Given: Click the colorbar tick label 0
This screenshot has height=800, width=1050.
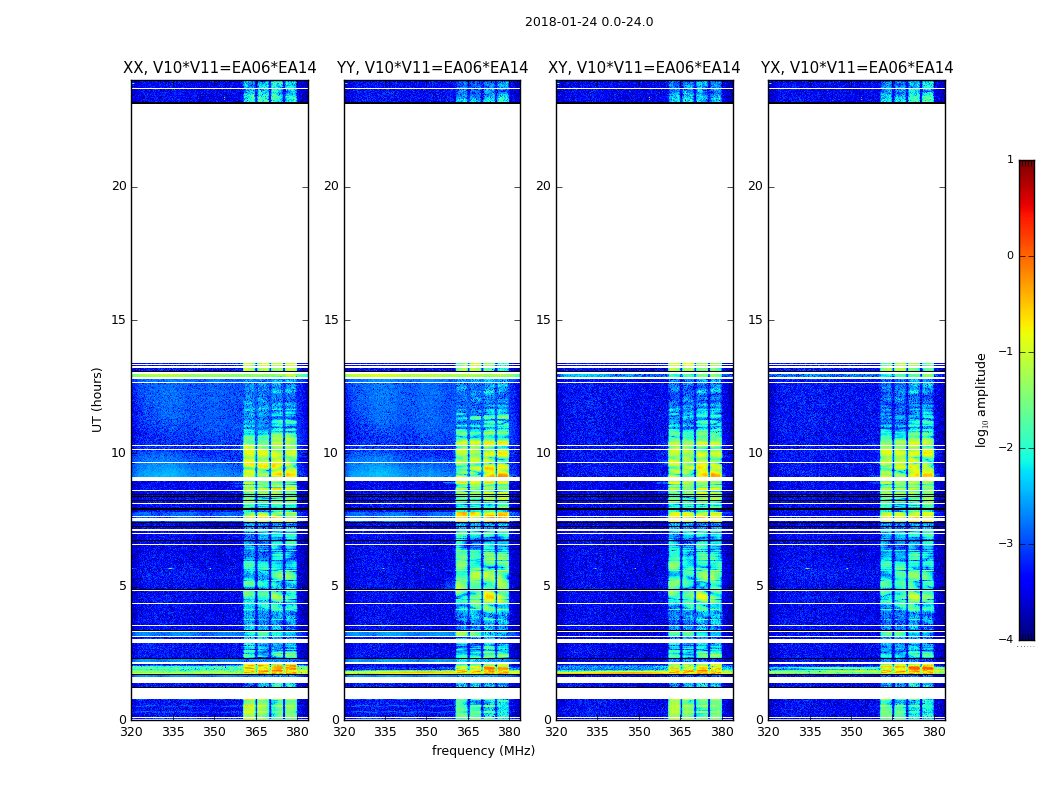Looking at the screenshot, I should coord(1009,256).
